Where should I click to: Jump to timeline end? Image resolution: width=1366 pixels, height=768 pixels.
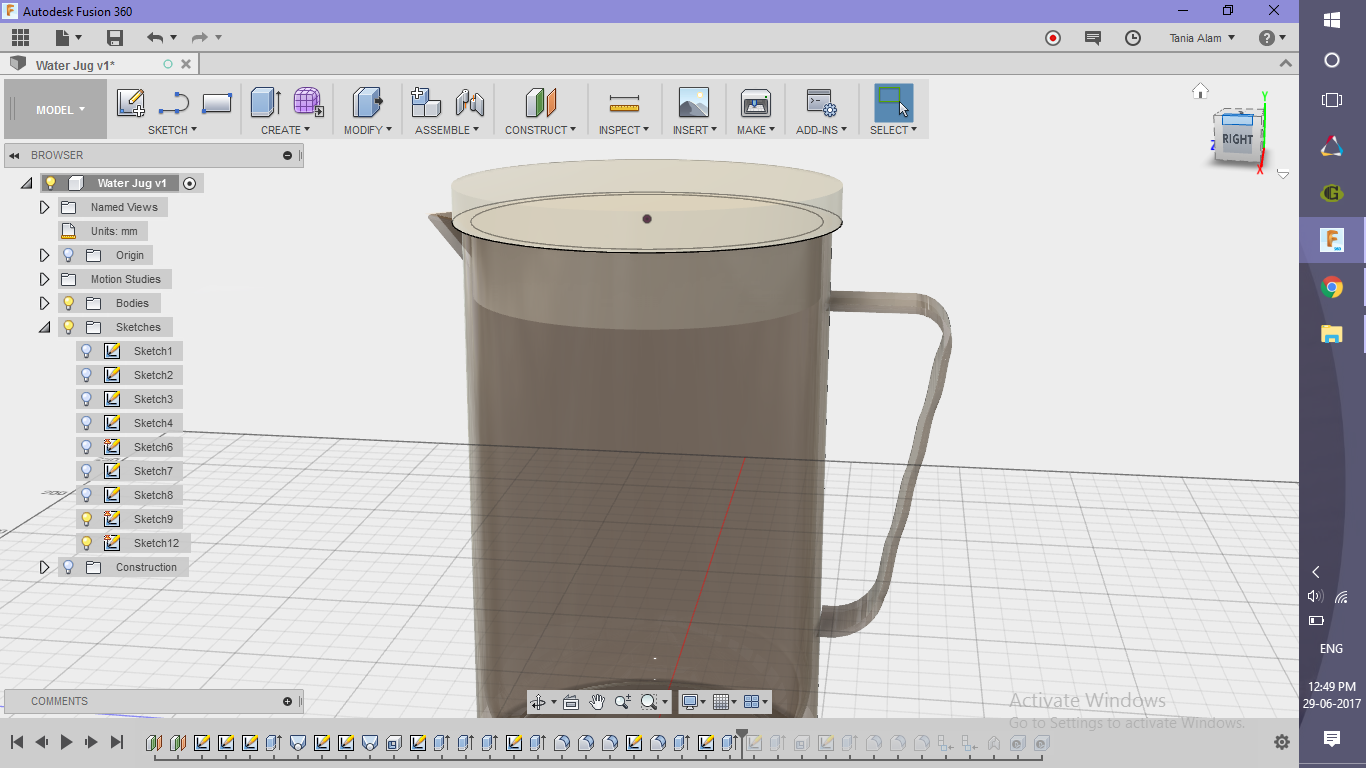(116, 742)
